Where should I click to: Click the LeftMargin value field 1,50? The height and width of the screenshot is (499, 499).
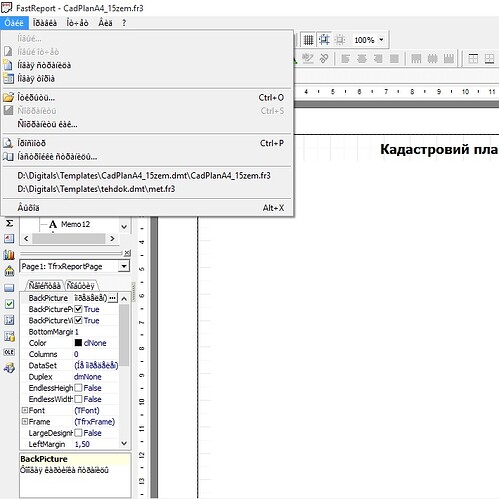96,444
